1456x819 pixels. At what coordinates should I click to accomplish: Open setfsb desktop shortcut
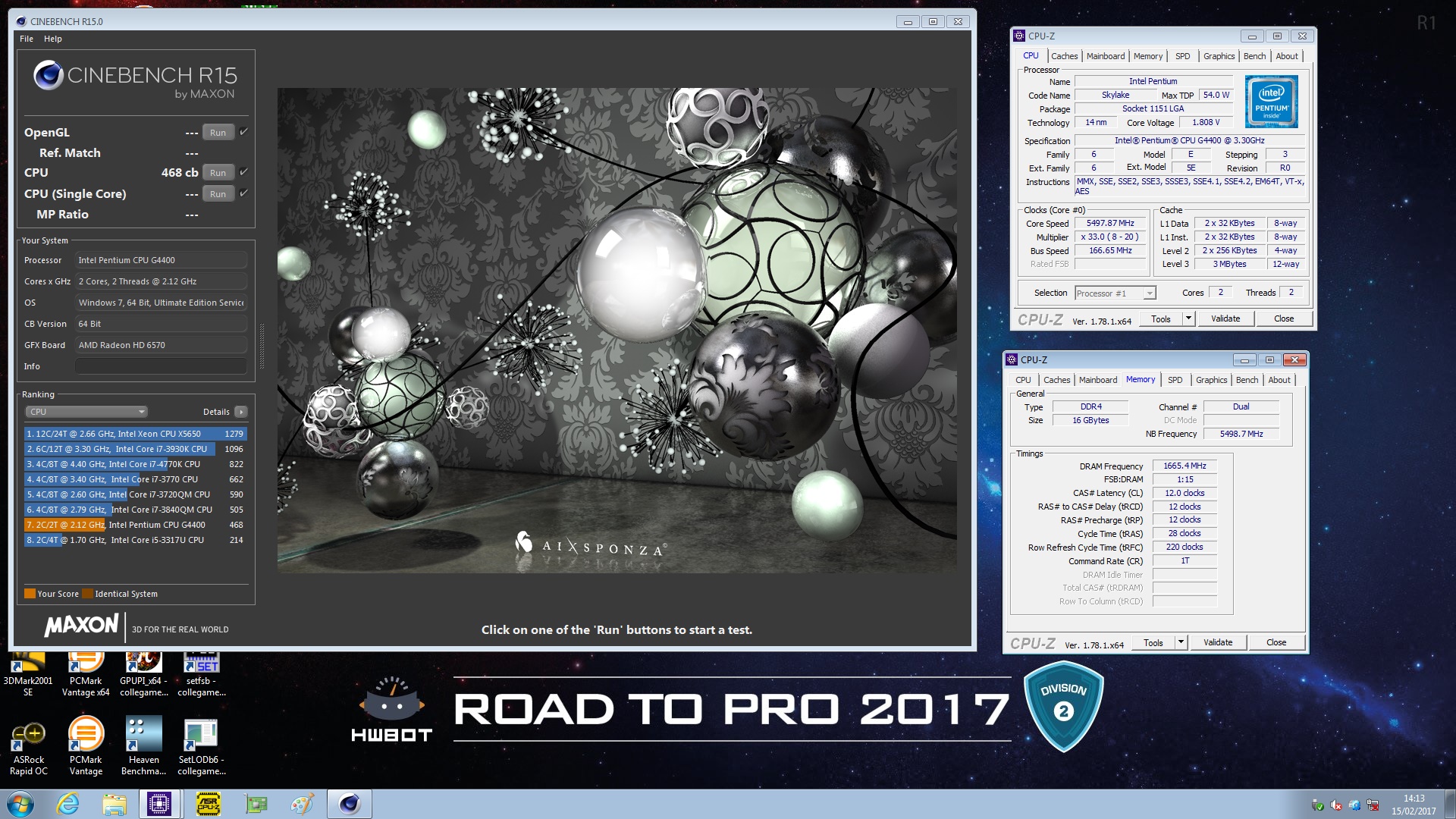pos(202,675)
